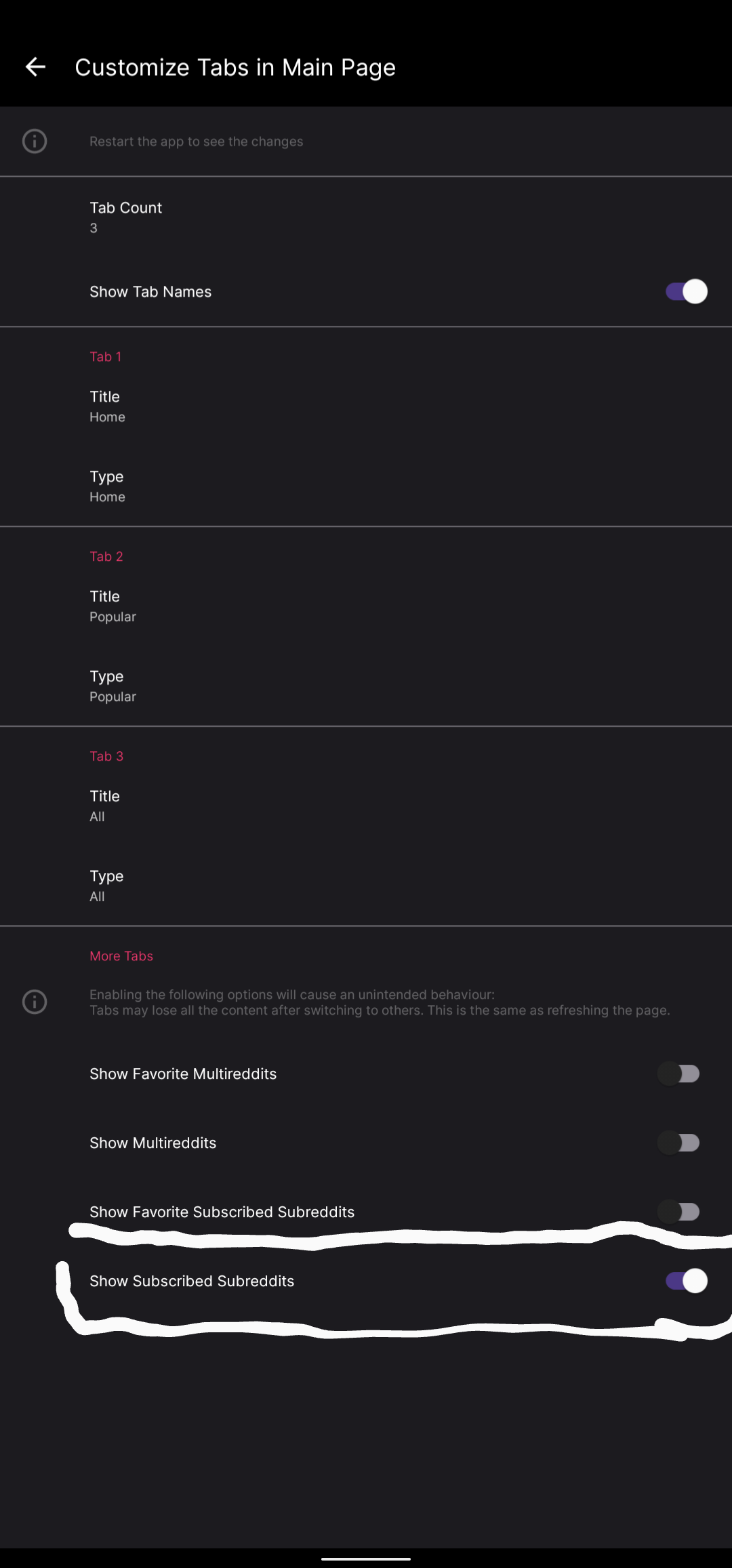
Task: Enable Show Favorite Subscribed Subreddits
Action: pos(678,1212)
